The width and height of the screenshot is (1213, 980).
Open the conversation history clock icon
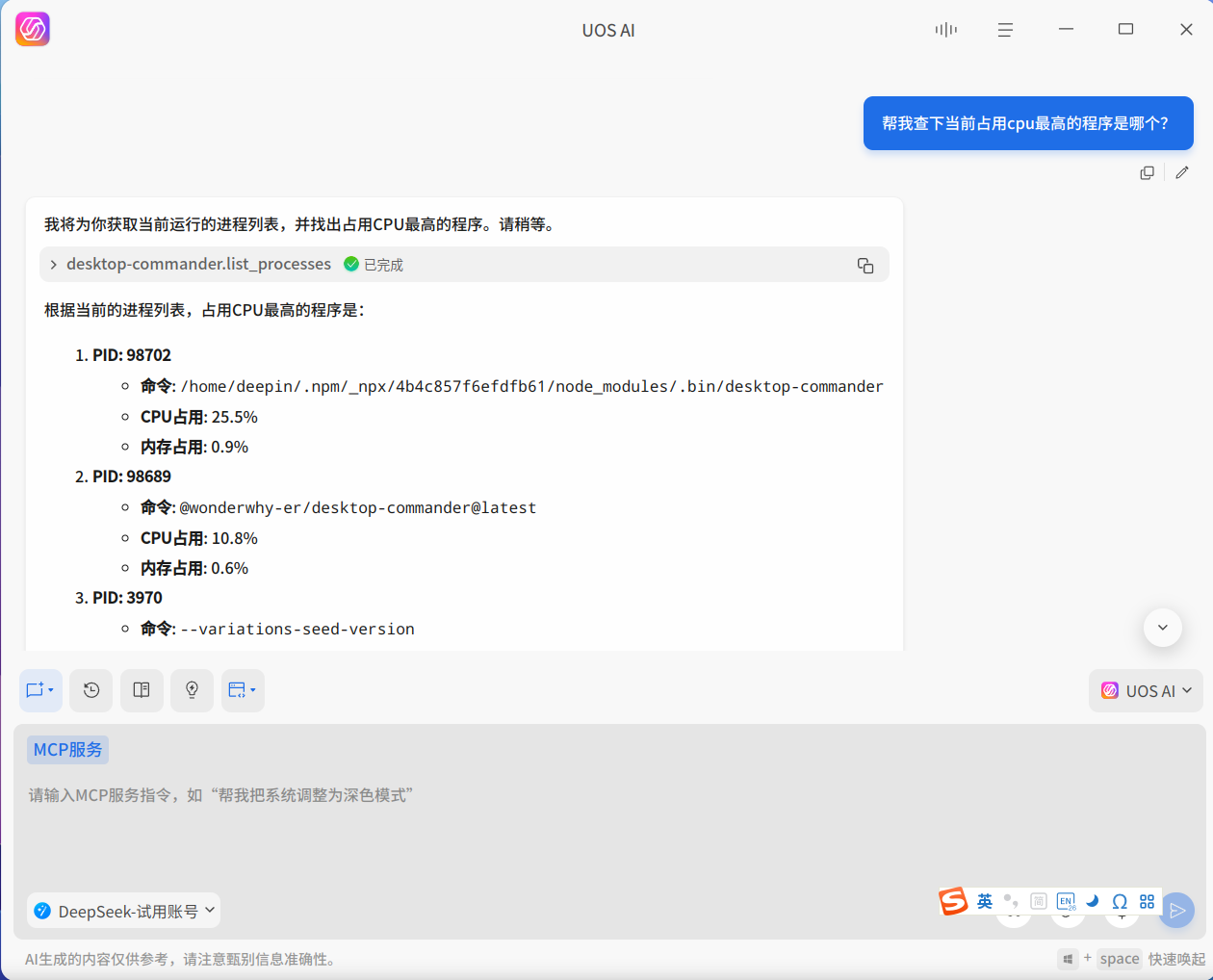[x=91, y=690]
